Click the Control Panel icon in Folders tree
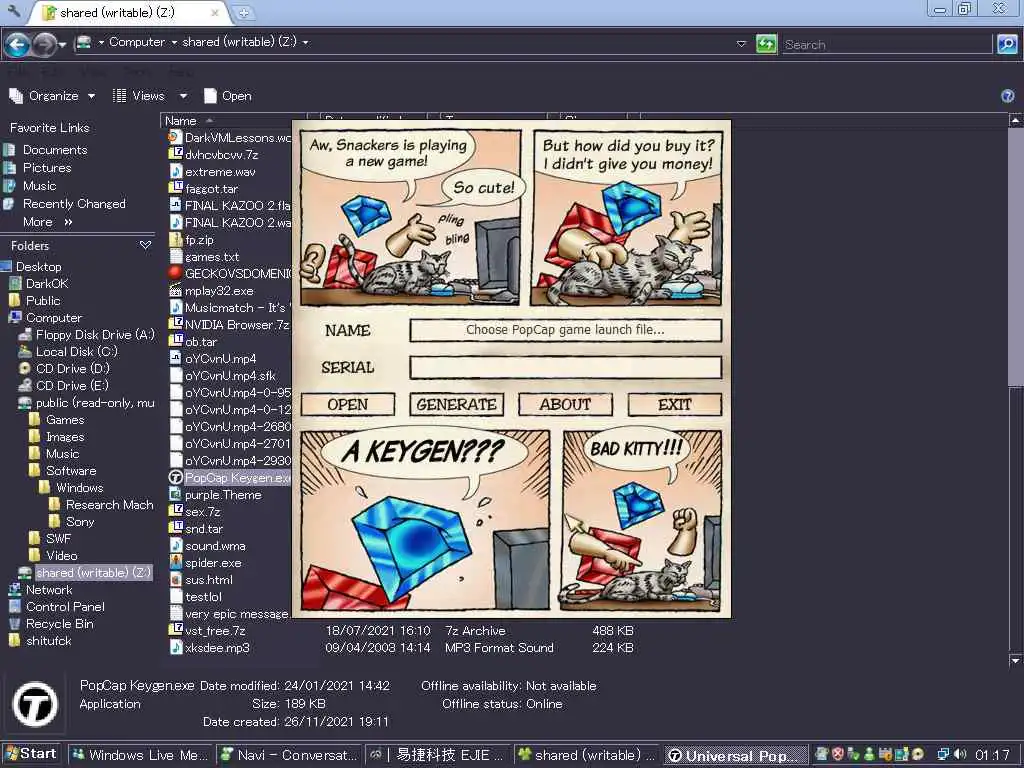Screen dimensions: 1024x768 (x=14, y=607)
